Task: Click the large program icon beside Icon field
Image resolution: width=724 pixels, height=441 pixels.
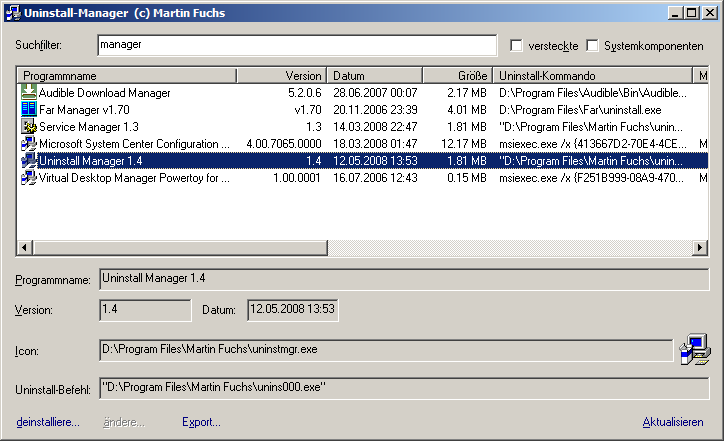Action: [695, 349]
